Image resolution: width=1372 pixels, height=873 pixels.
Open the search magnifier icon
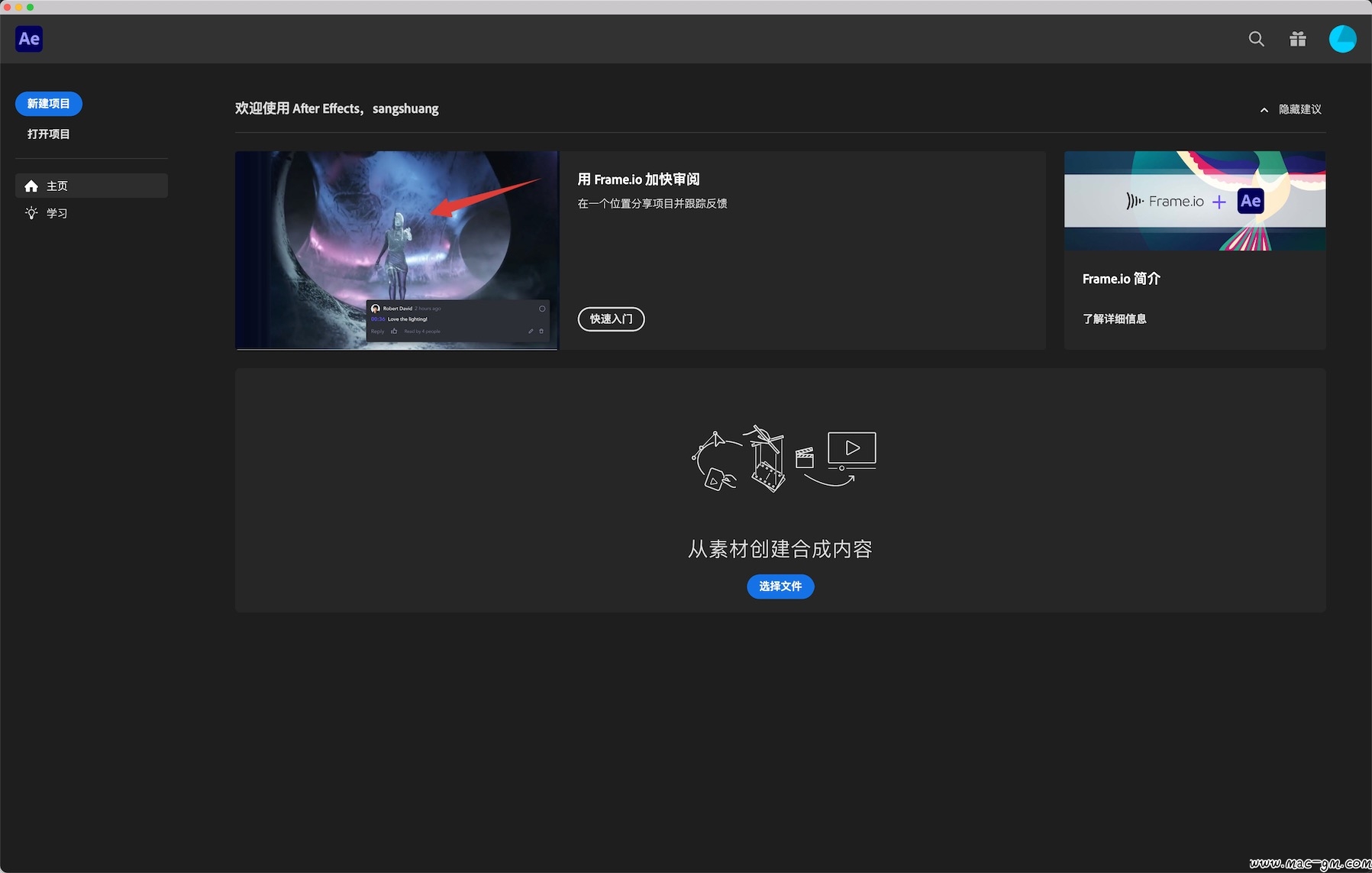coord(1256,39)
